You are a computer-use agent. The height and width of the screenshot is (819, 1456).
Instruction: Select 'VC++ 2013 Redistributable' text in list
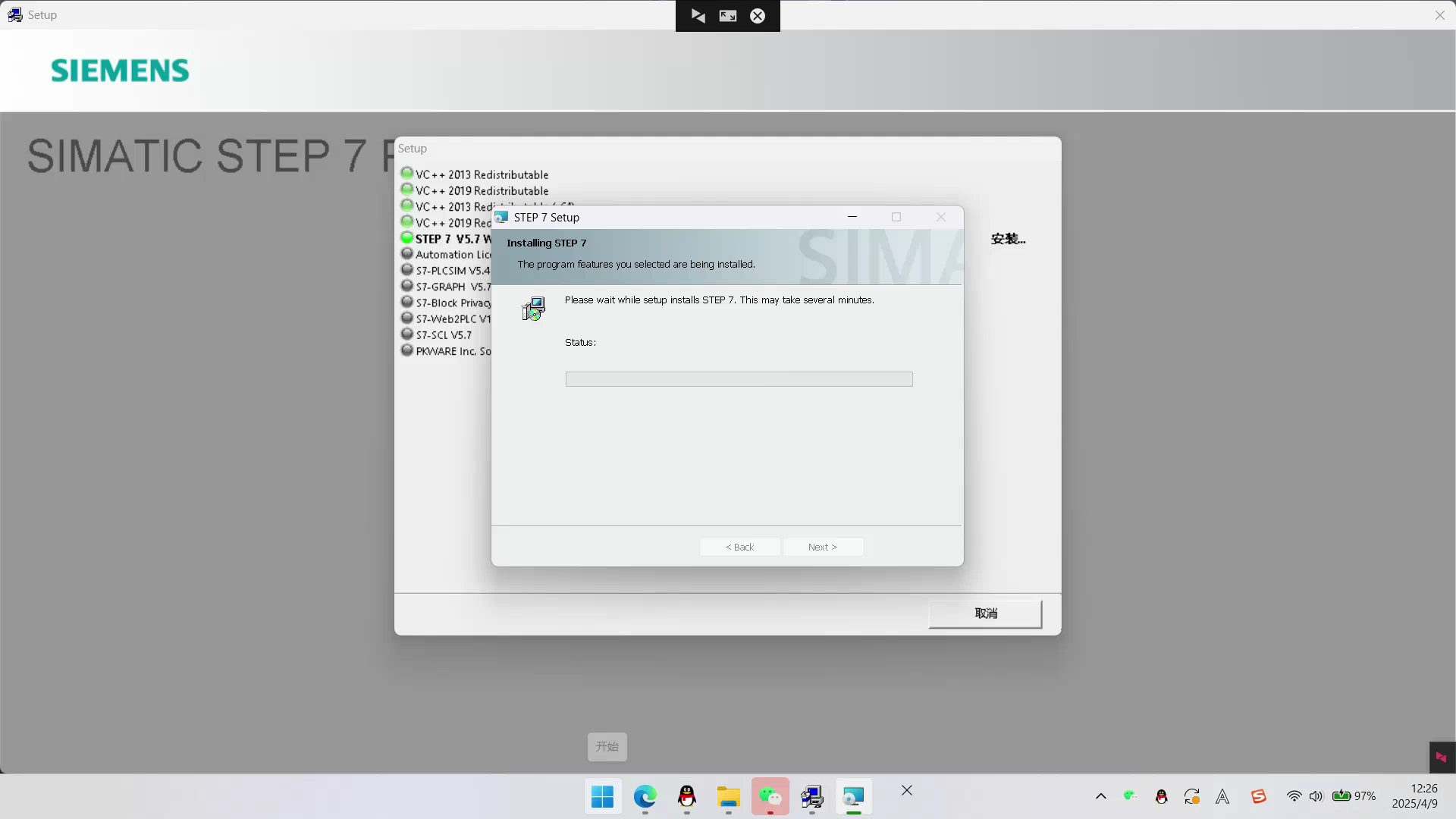coord(482,174)
